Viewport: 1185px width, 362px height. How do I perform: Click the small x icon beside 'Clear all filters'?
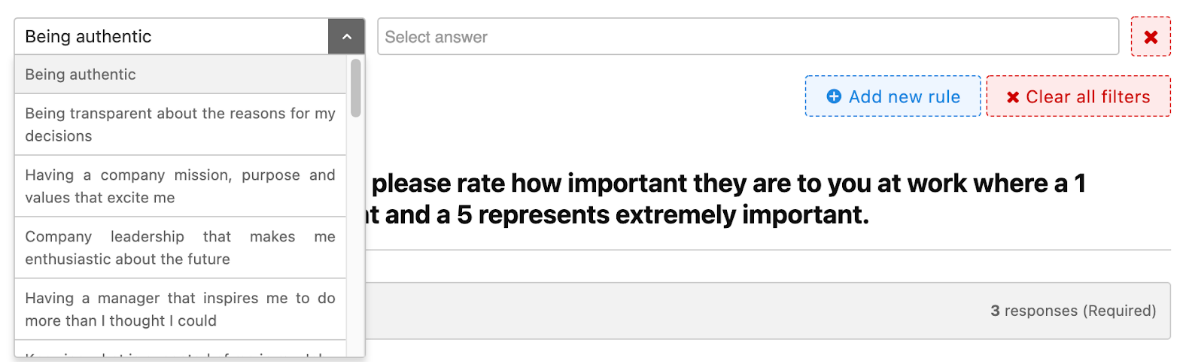click(1013, 97)
